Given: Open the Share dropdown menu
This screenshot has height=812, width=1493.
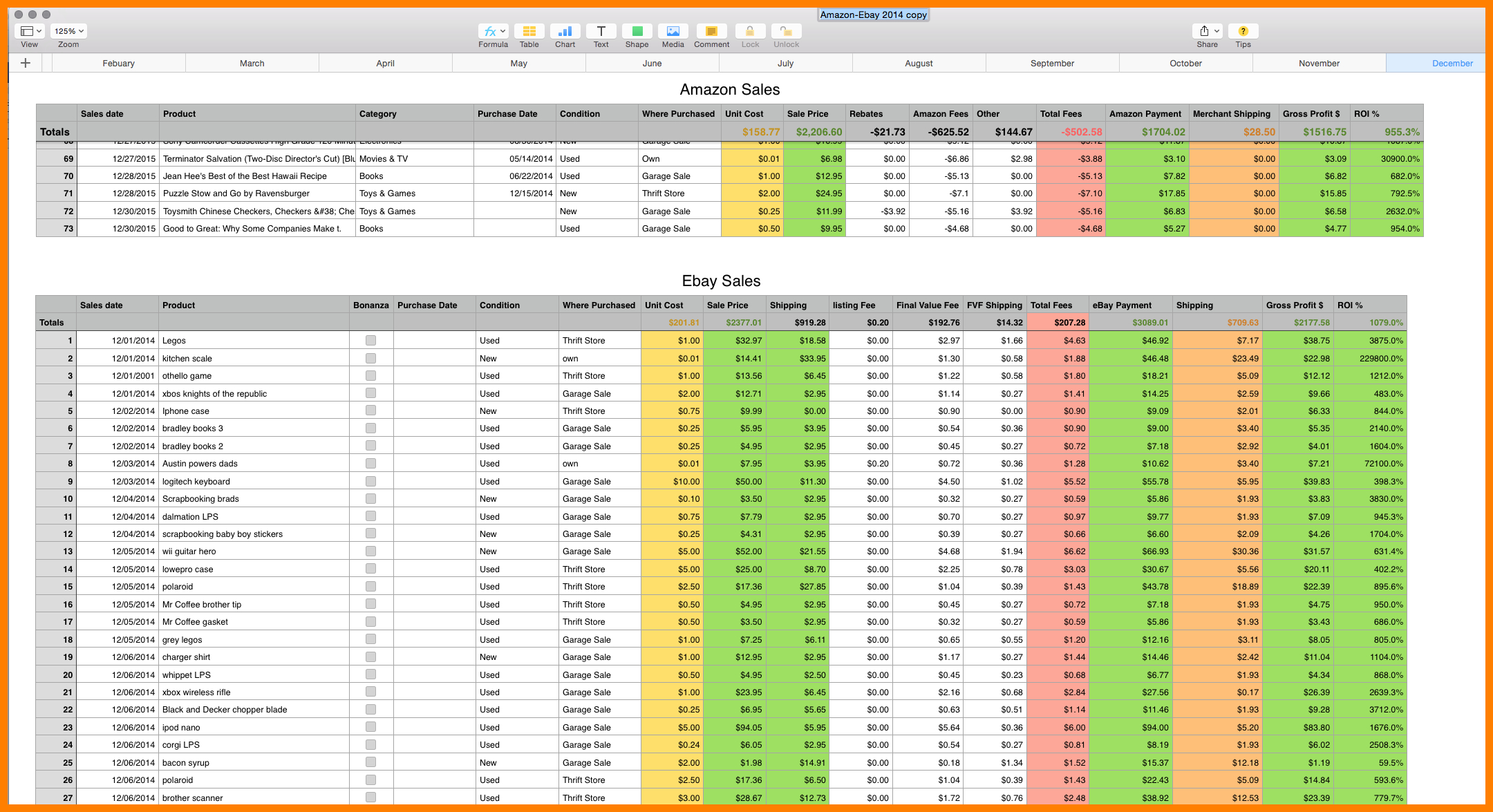Looking at the screenshot, I should coord(1208,31).
